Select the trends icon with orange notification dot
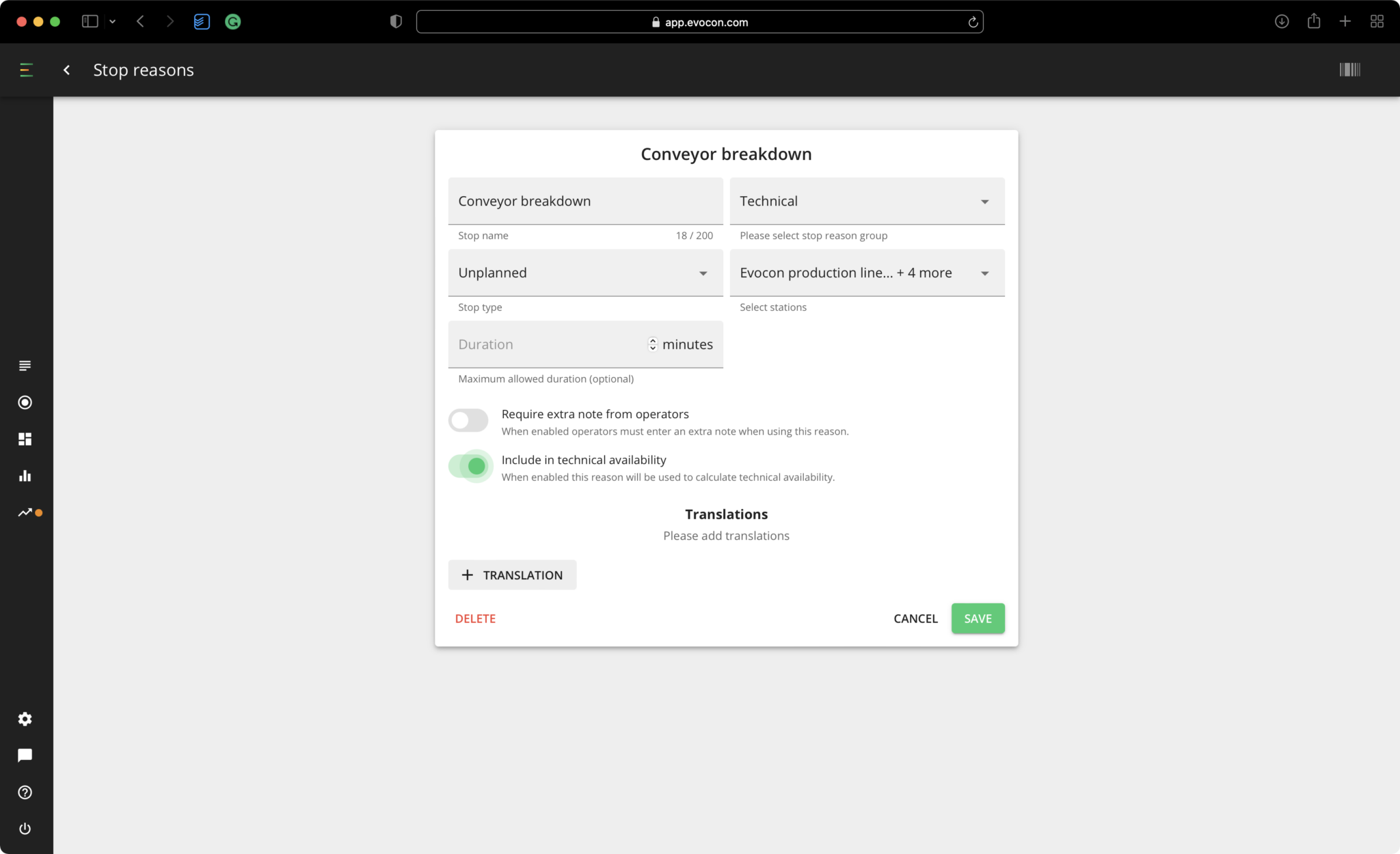This screenshot has width=1400, height=854. pyautogui.click(x=25, y=512)
